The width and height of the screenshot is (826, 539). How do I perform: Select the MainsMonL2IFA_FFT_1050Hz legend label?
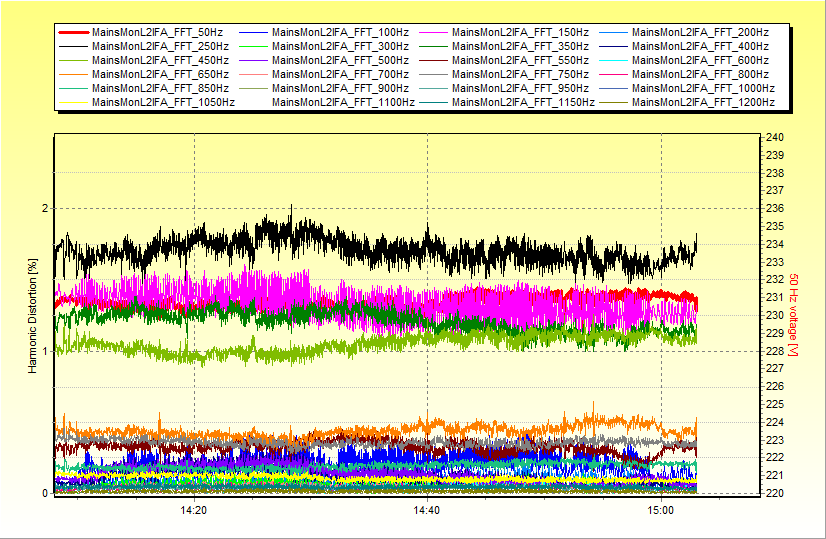click(164, 102)
